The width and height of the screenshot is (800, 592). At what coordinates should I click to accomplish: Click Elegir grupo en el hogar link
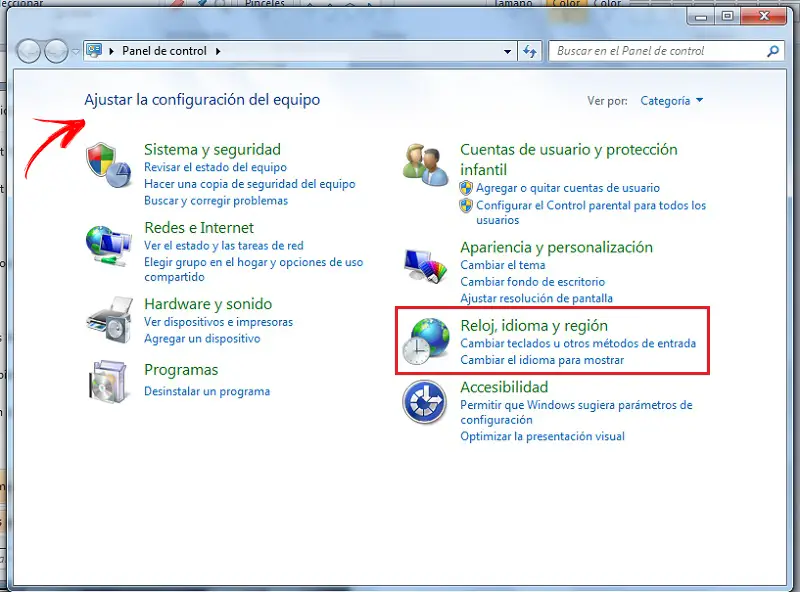pos(254,269)
